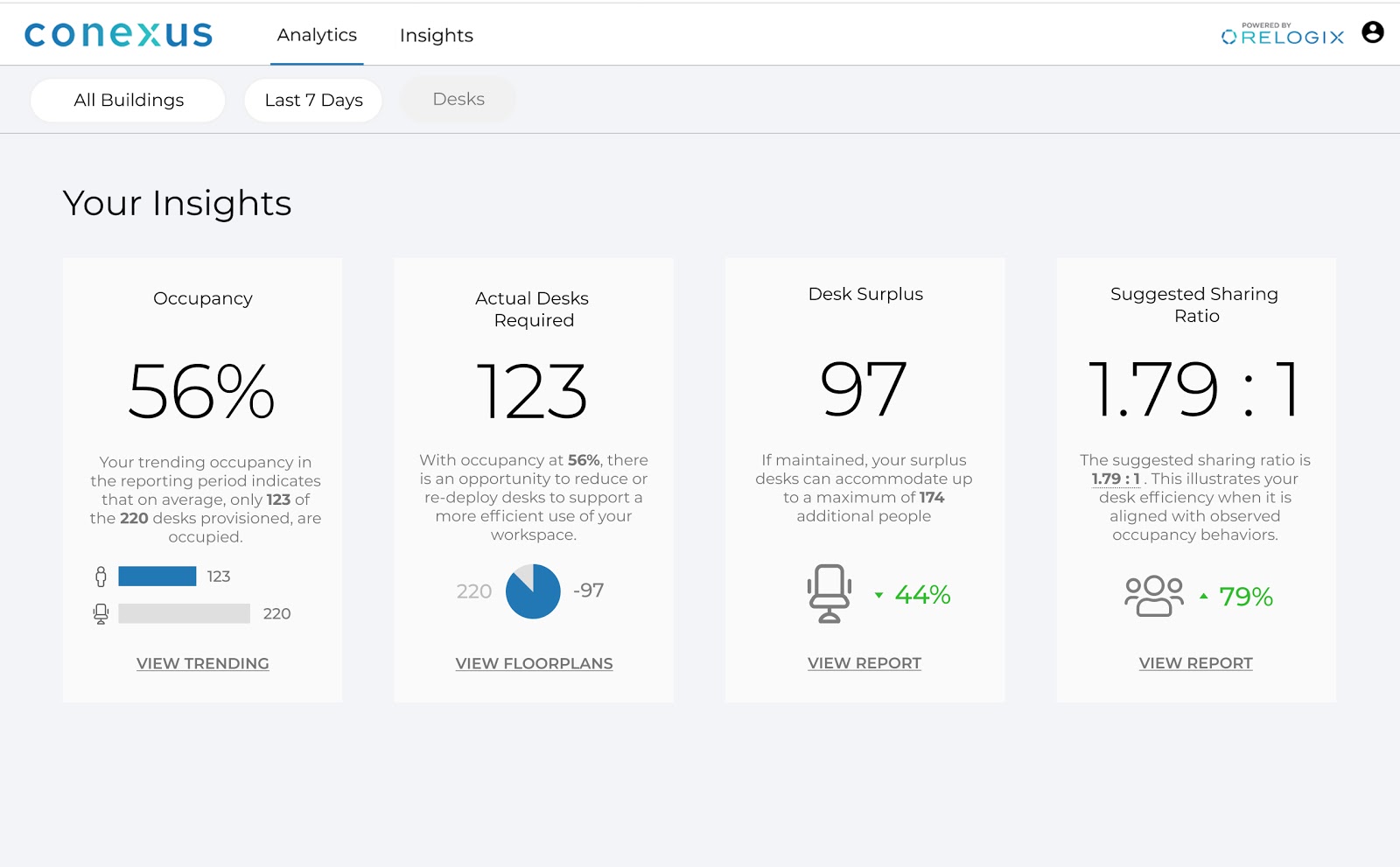This screenshot has width=1400, height=867.
Task: Click the people group icon in Sharing Ratio
Action: [x=1153, y=596]
